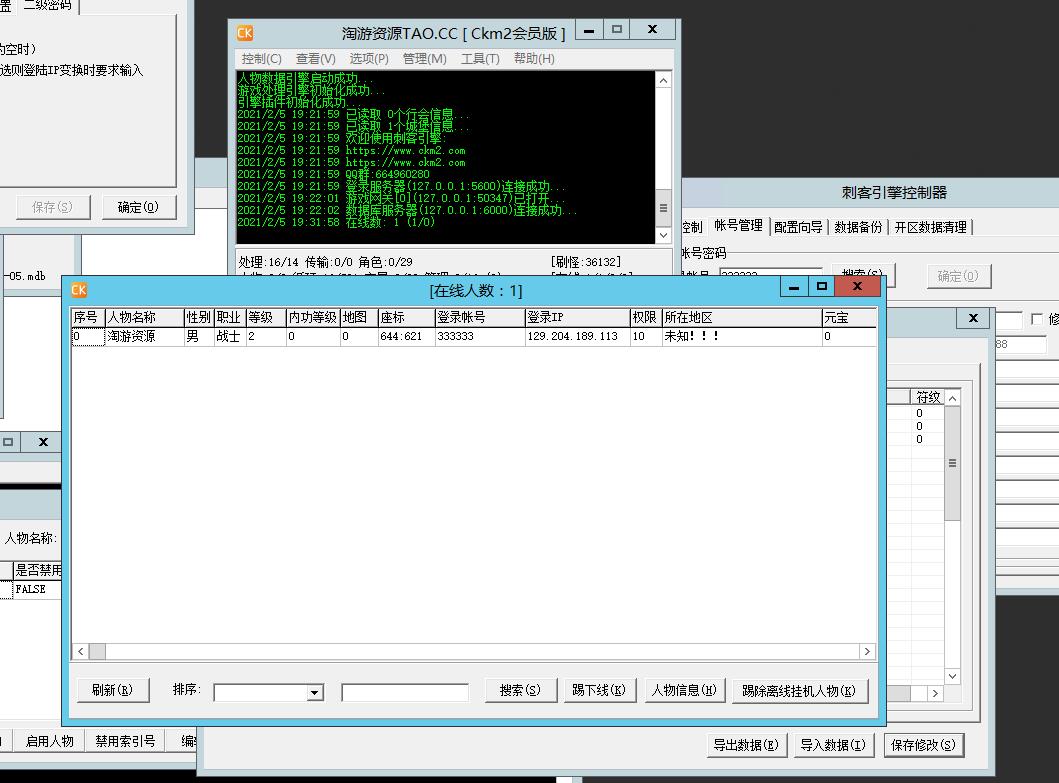Open the 控制(C) menu
The width and height of the screenshot is (1059, 783).
(262, 59)
